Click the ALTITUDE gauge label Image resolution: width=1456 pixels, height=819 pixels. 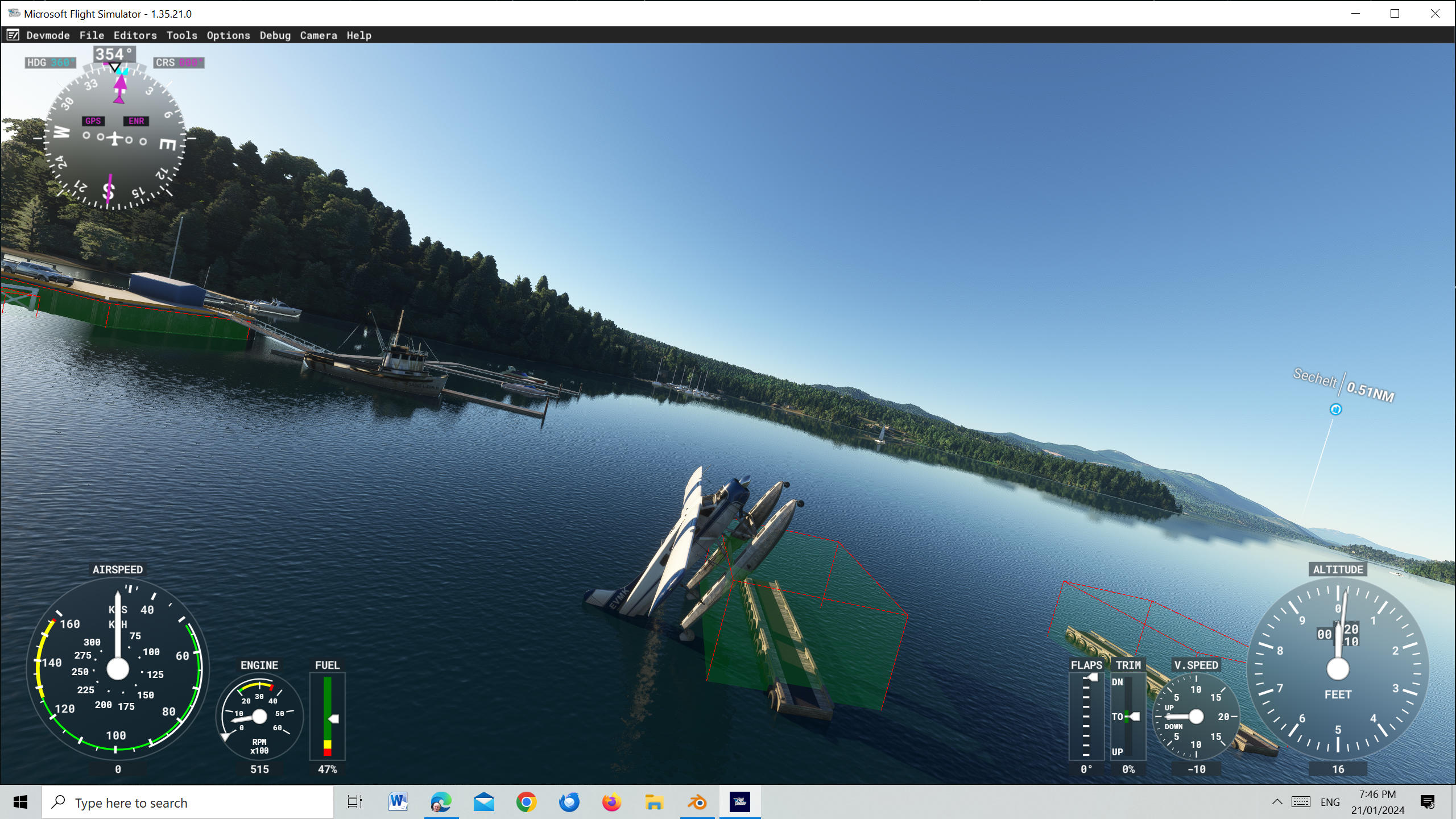point(1338,569)
